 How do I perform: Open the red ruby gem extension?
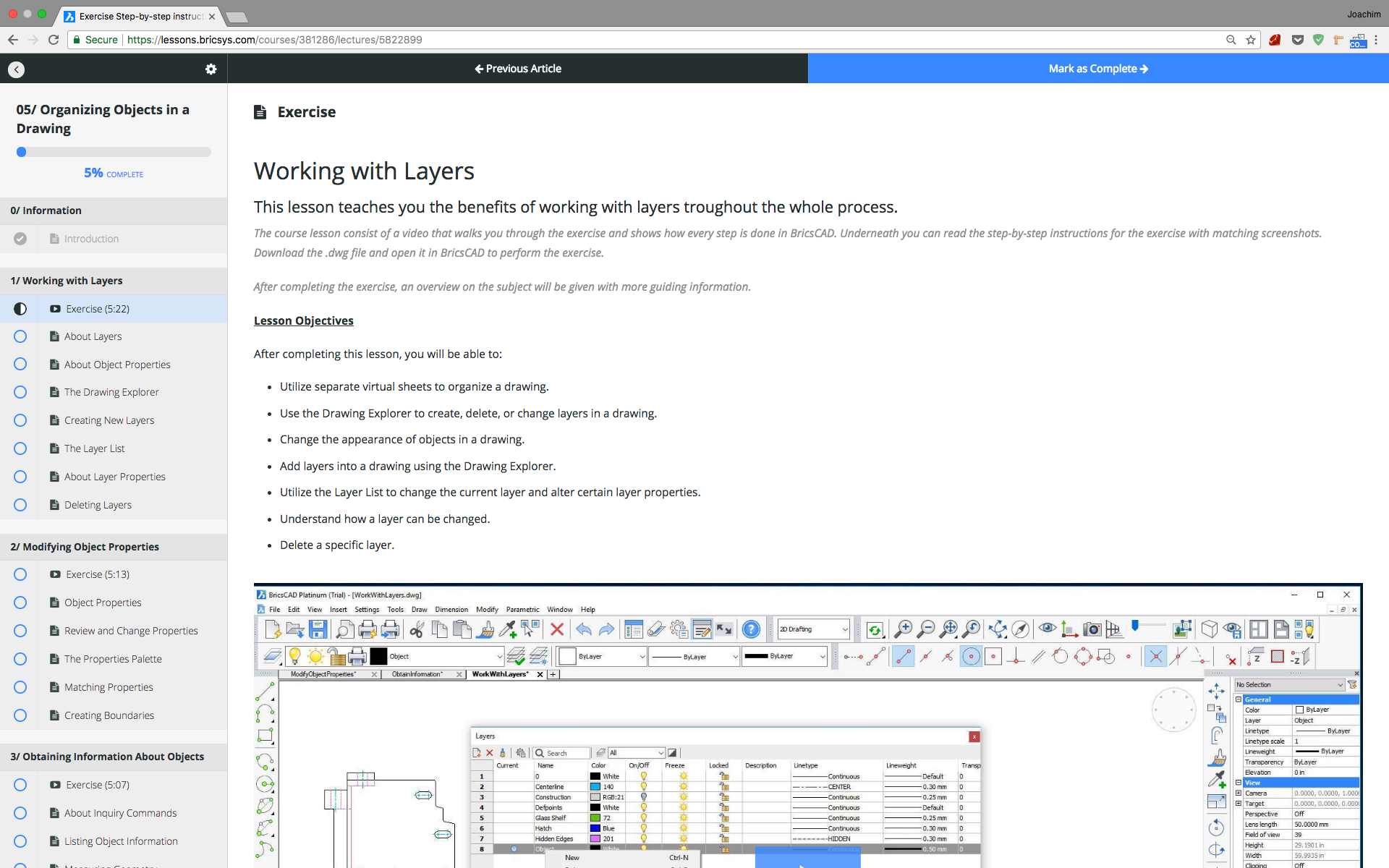click(x=1275, y=40)
